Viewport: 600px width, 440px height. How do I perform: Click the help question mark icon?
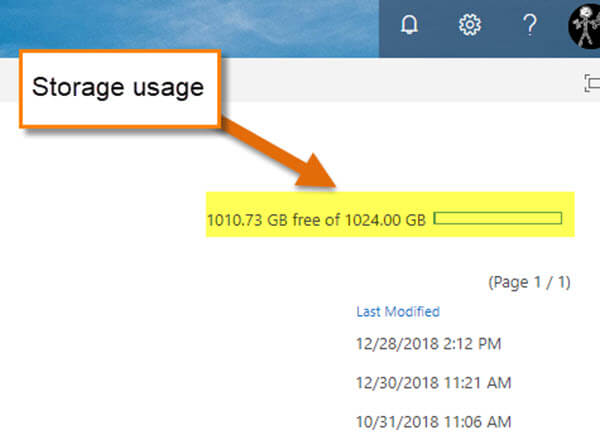pos(530,25)
